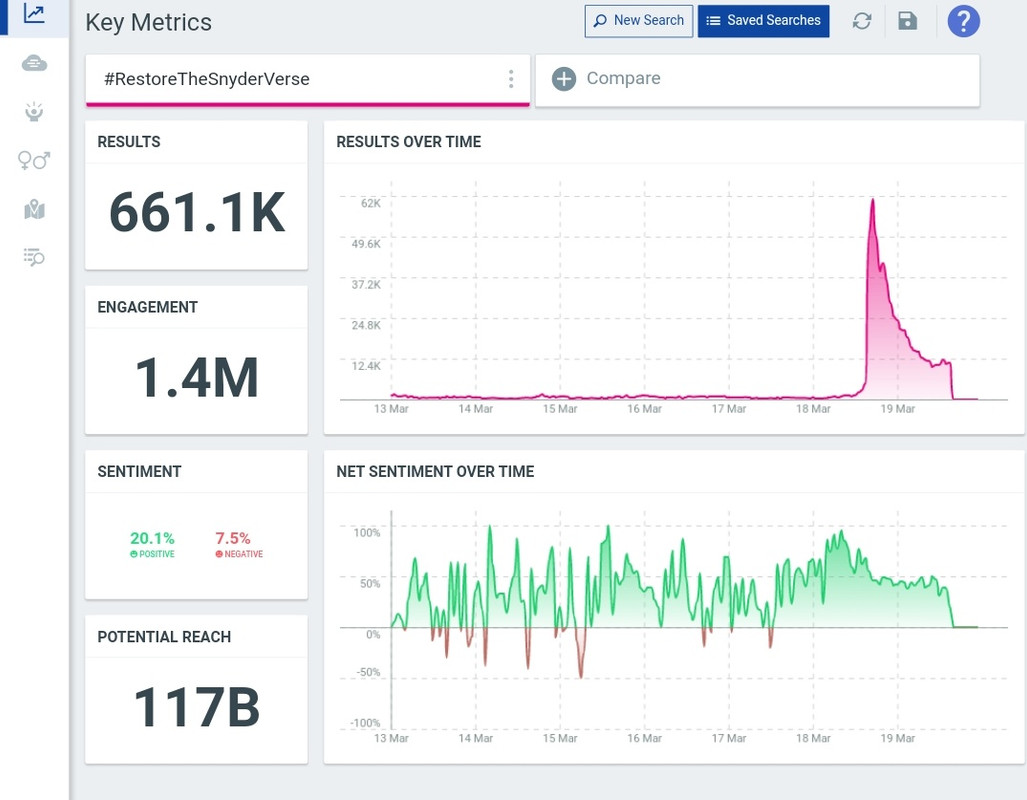Open the gender demographics sidebar icon
Screen dimensions: 1027x800
34,160
